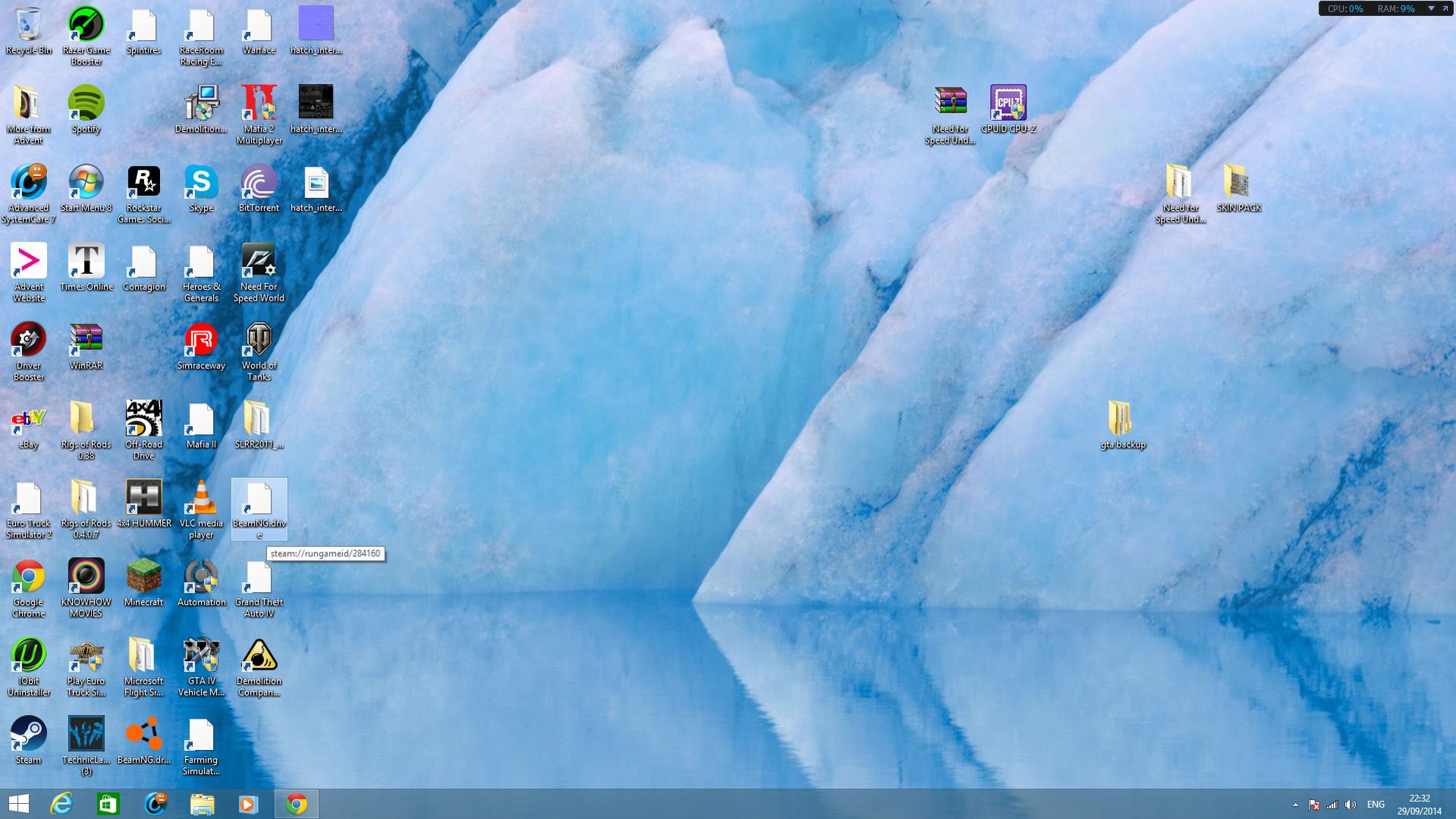Select the Advent Website shortcut
Viewport: 1456px width, 819px height.
click(x=28, y=273)
